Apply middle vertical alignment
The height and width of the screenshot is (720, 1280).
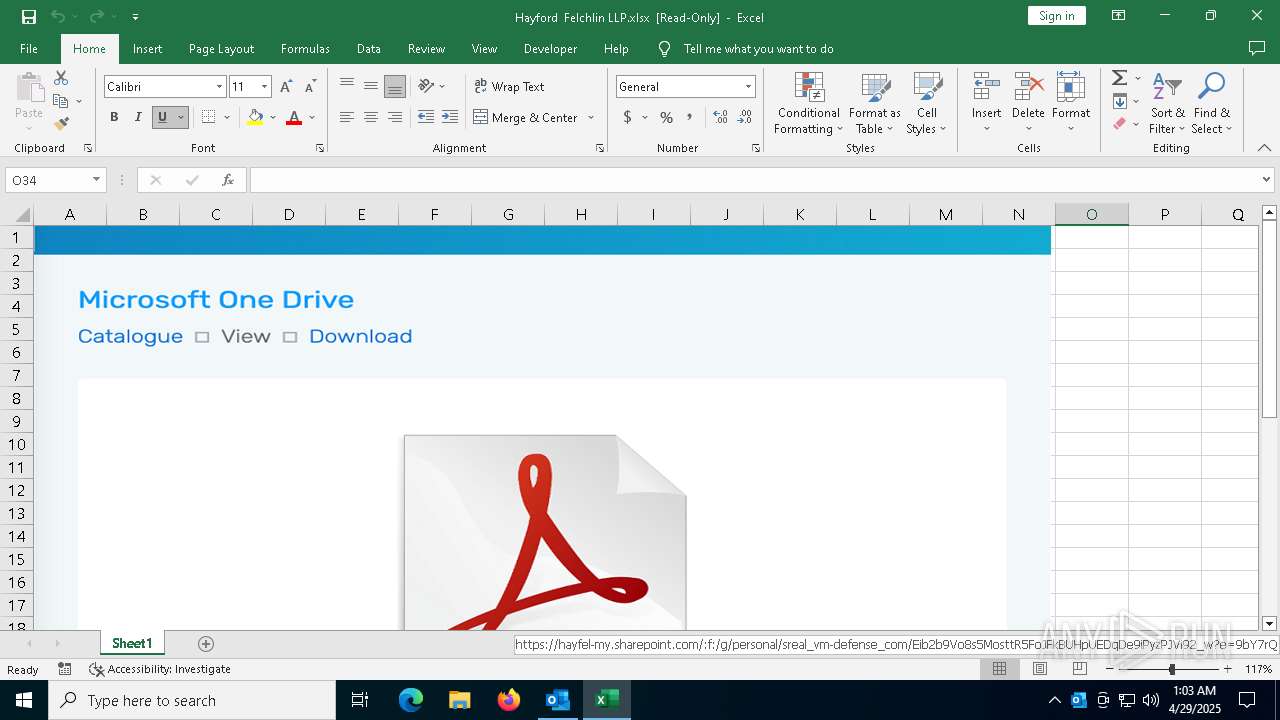click(371, 86)
